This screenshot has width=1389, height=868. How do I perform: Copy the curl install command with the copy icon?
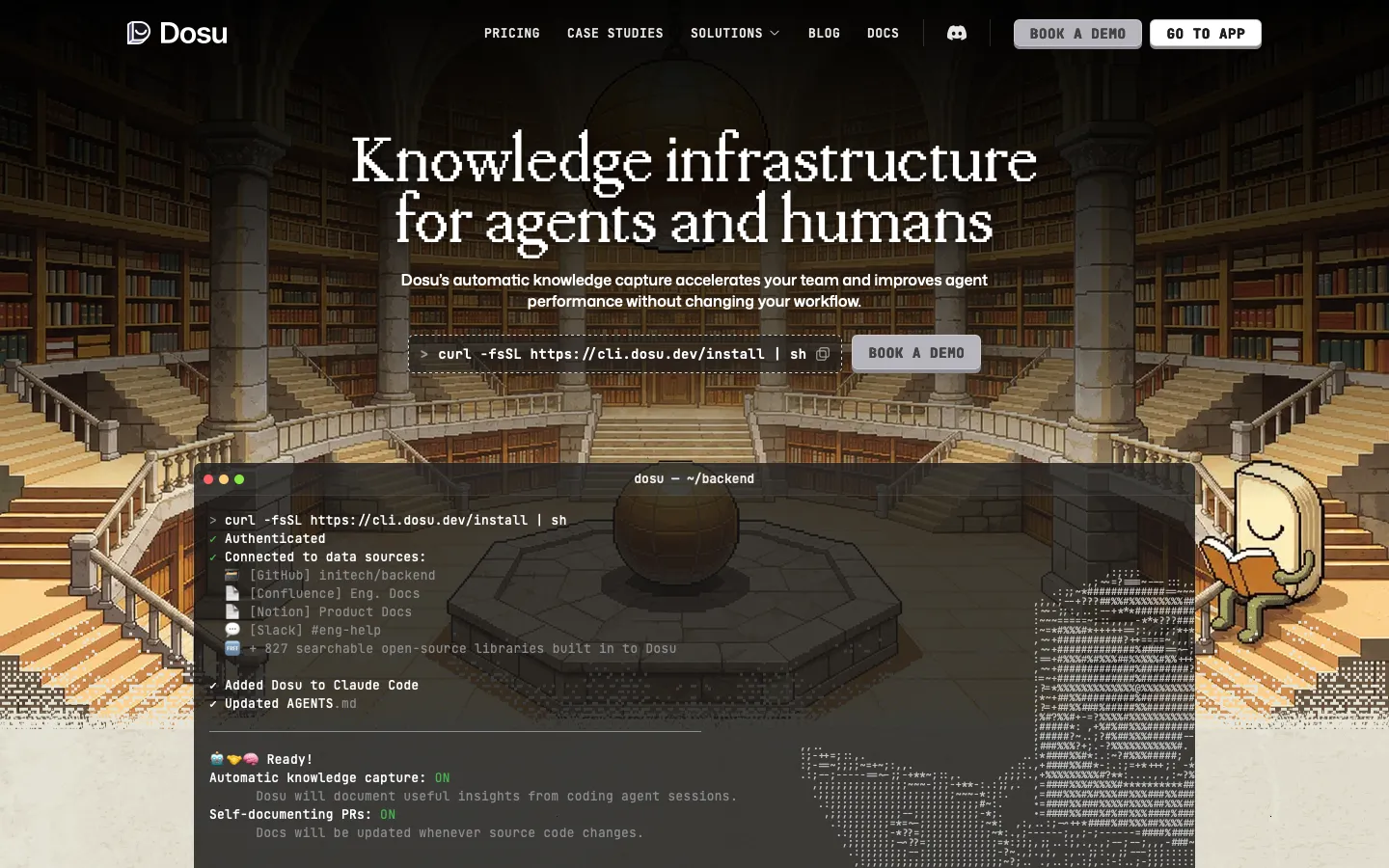(x=823, y=354)
